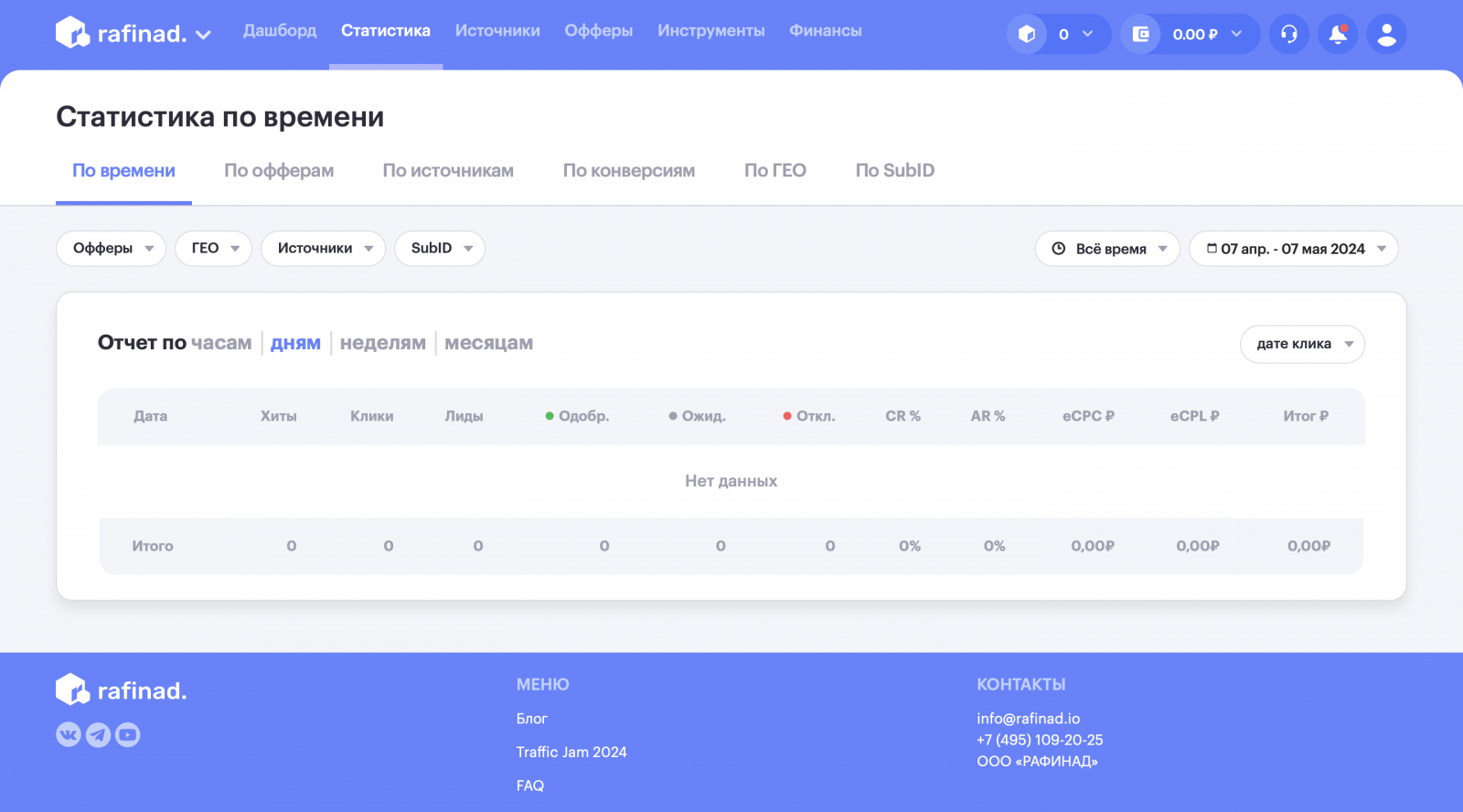Switch report grouping to месяцам
Image resolution: width=1463 pixels, height=812 pixels.
(x=488, y=343)
